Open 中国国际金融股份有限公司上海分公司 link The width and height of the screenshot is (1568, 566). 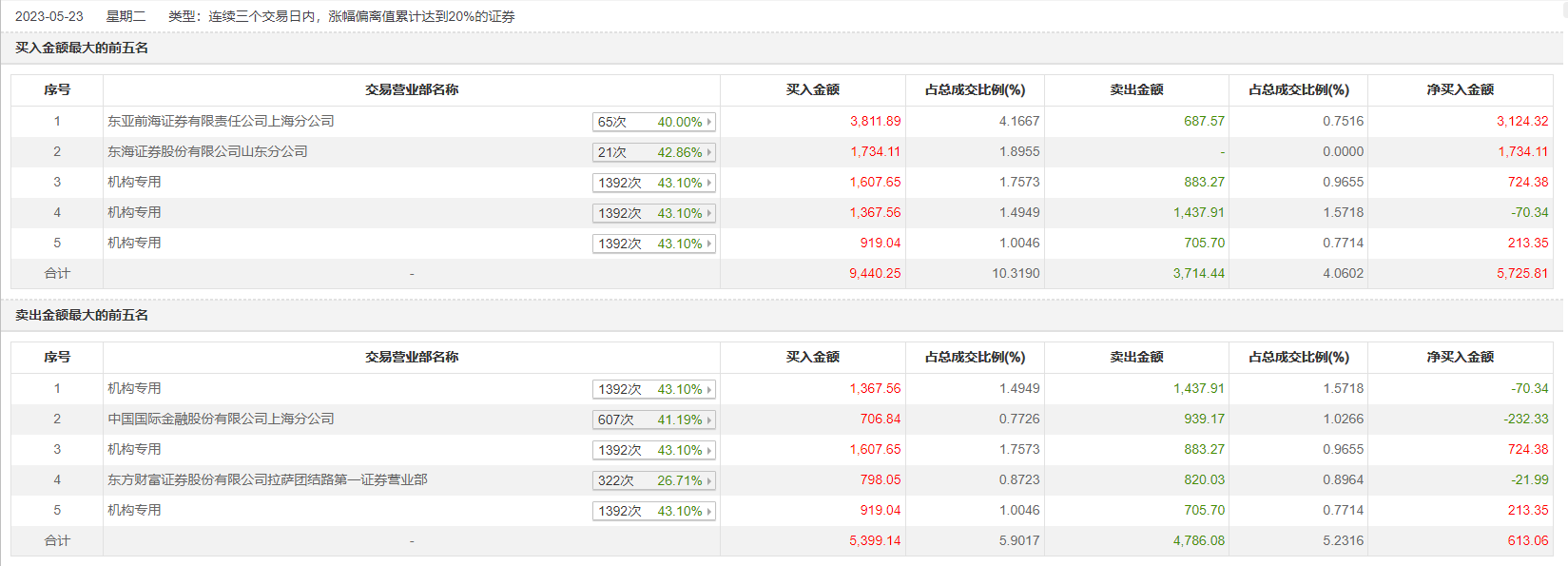221,419
